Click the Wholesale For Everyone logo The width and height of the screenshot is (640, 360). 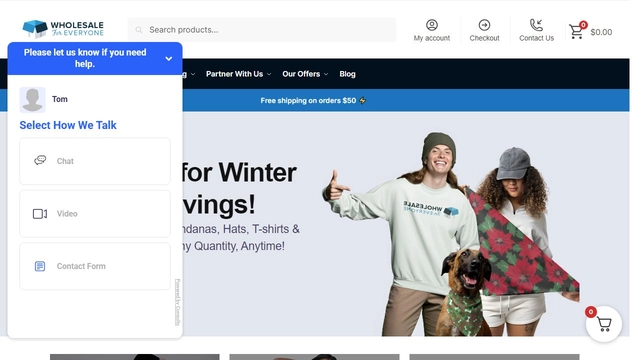click(63, 29)
